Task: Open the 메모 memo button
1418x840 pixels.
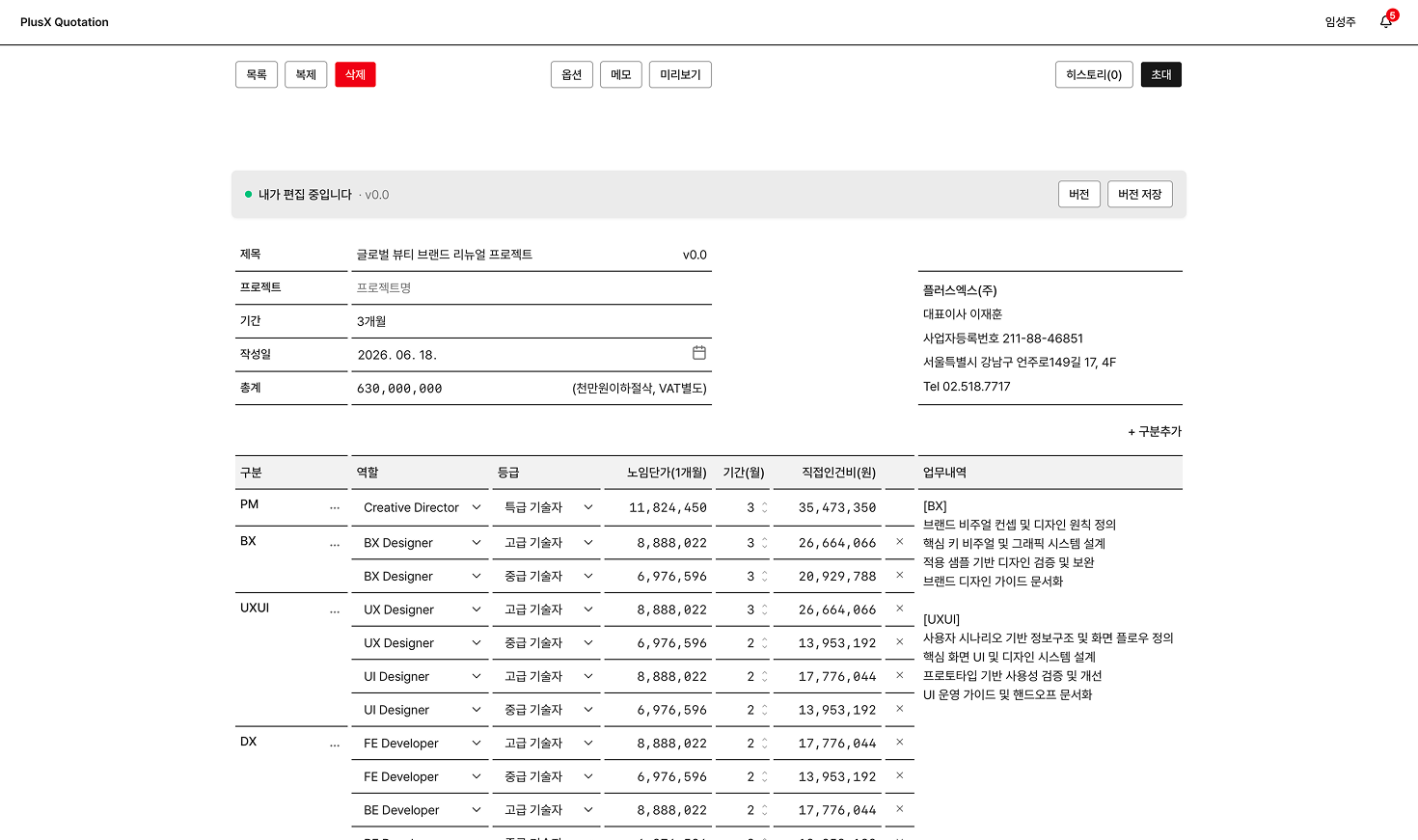Action: click(x=621, y=74)
